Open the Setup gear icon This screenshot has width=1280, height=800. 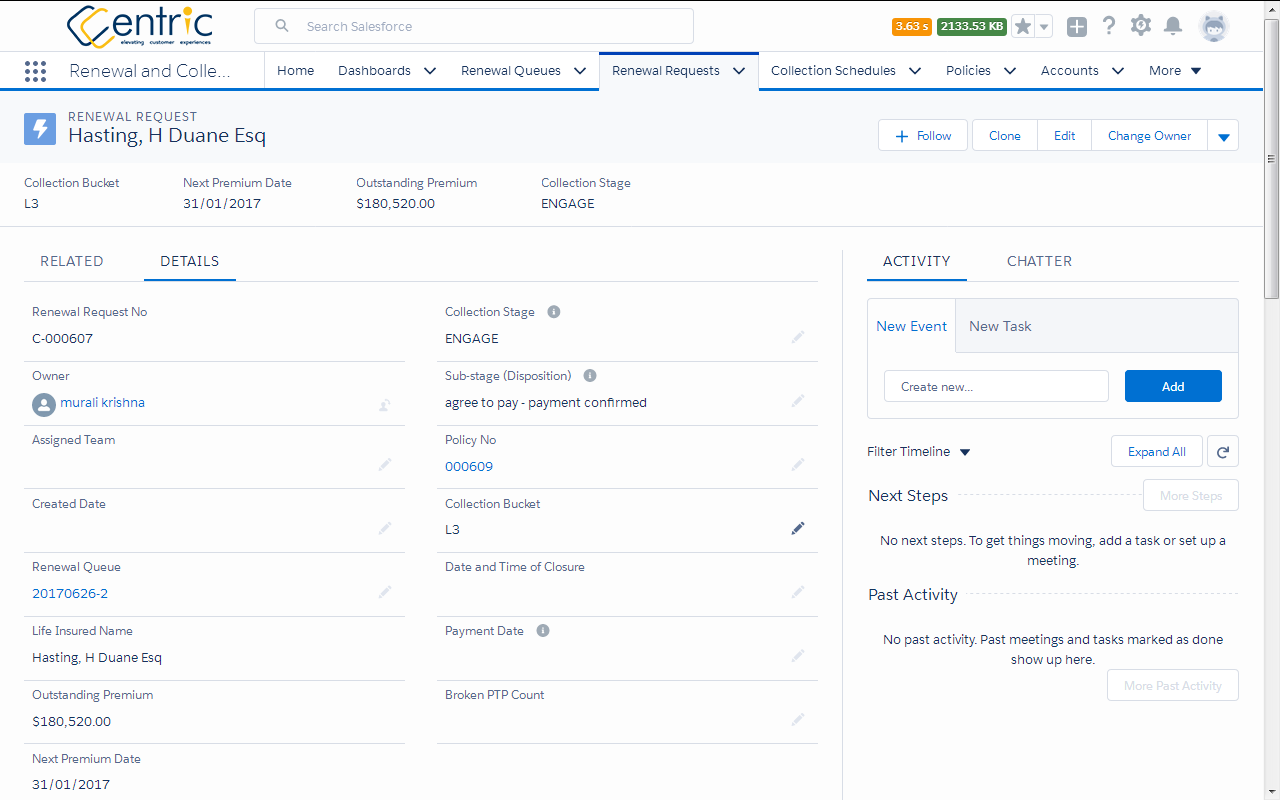1140,25
